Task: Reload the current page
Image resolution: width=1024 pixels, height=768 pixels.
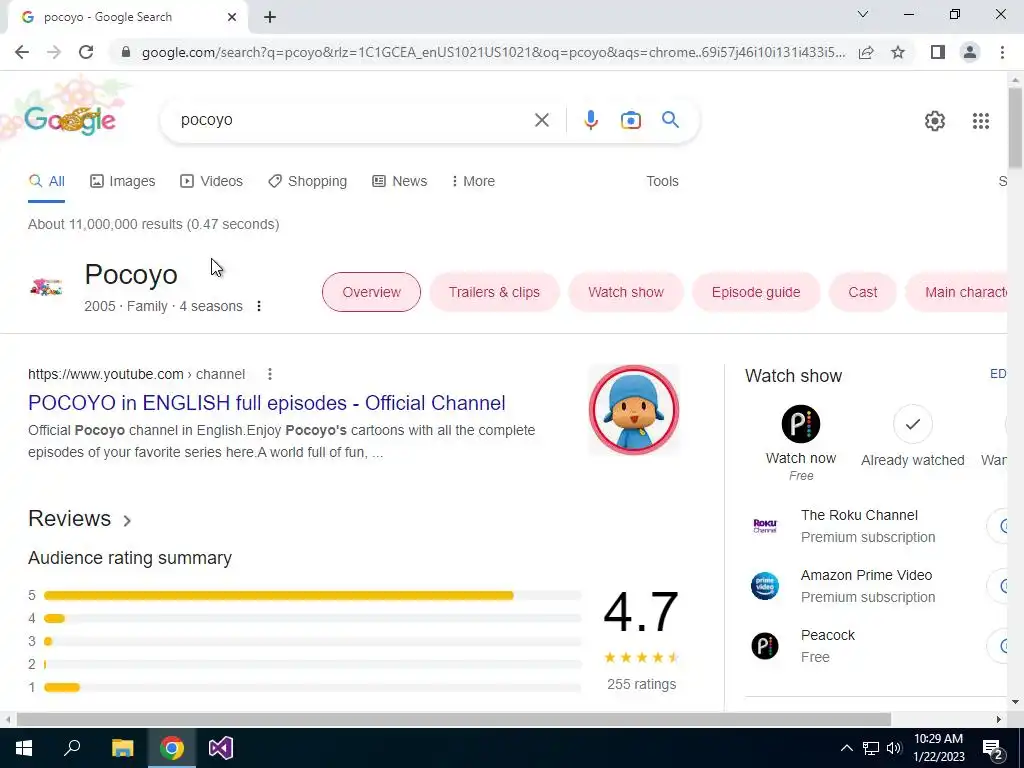Action: pos(86,52)
